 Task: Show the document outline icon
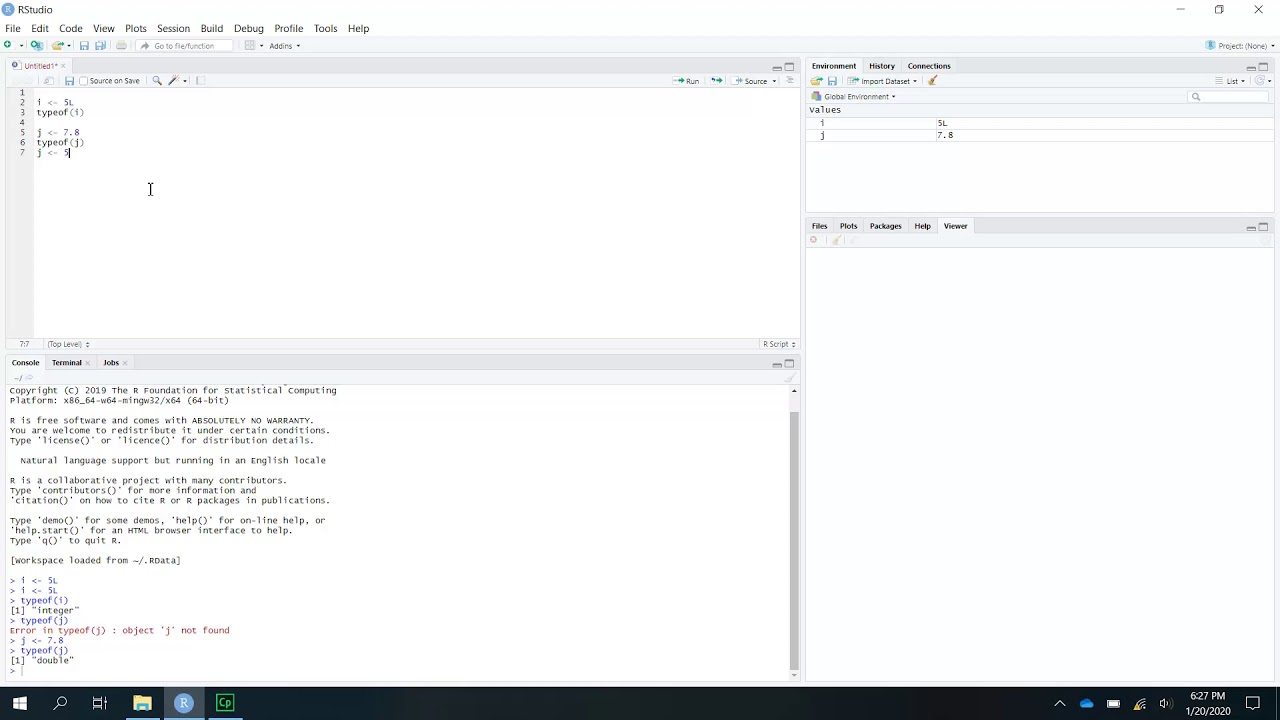[790, 81]
